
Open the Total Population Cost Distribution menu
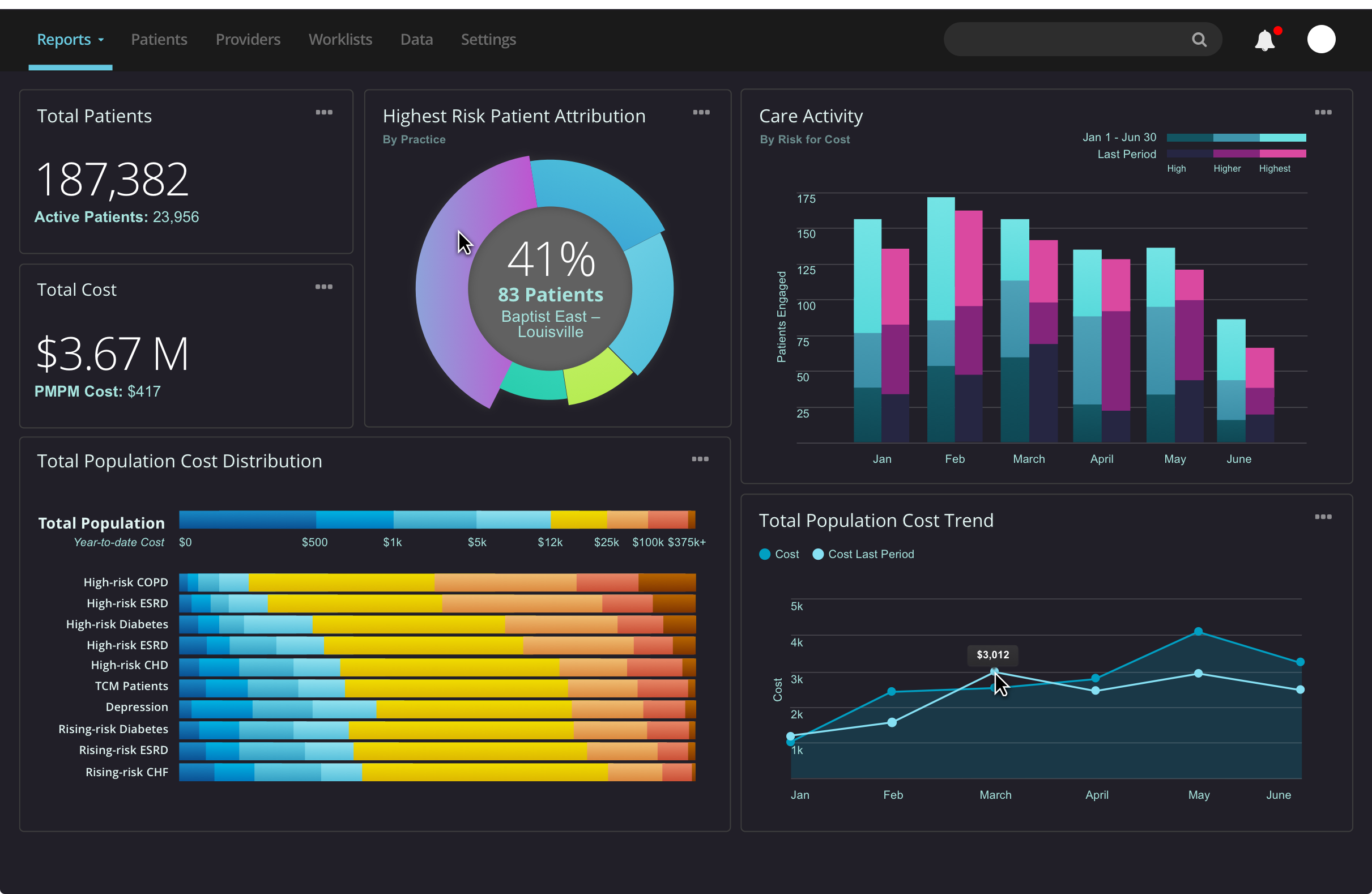(x=700, y=459)
